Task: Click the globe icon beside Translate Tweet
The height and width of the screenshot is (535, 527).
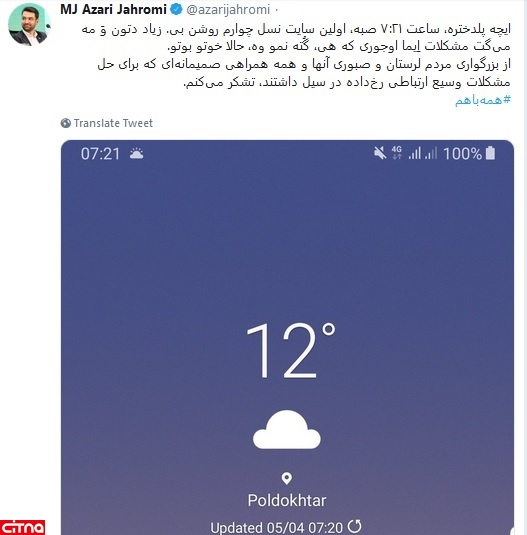Action: click(65, 123)
